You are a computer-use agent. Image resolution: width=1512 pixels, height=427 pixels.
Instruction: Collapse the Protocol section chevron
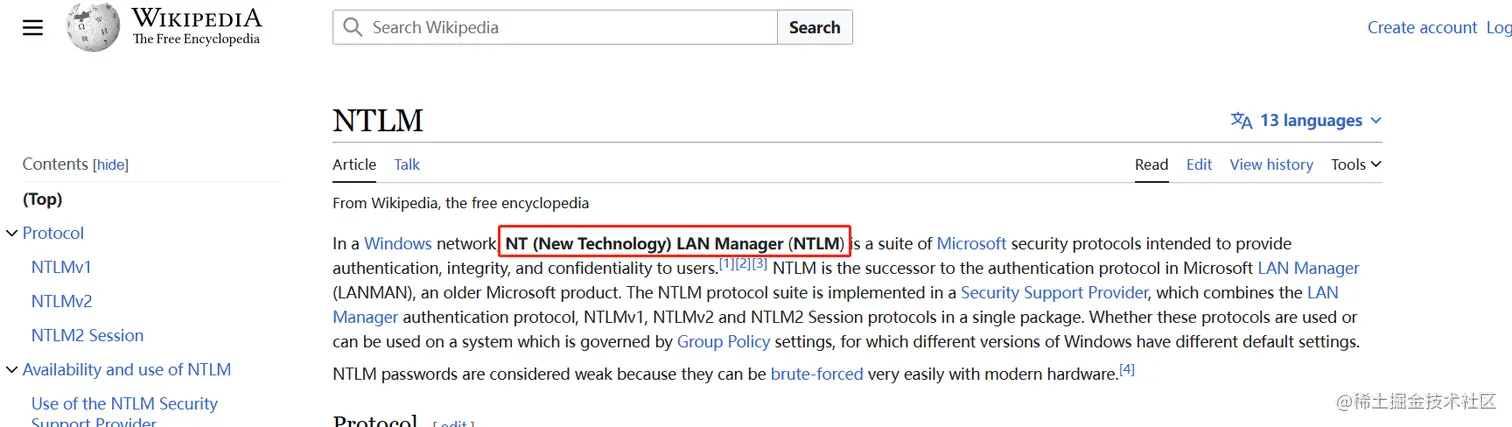coord(12,233)
